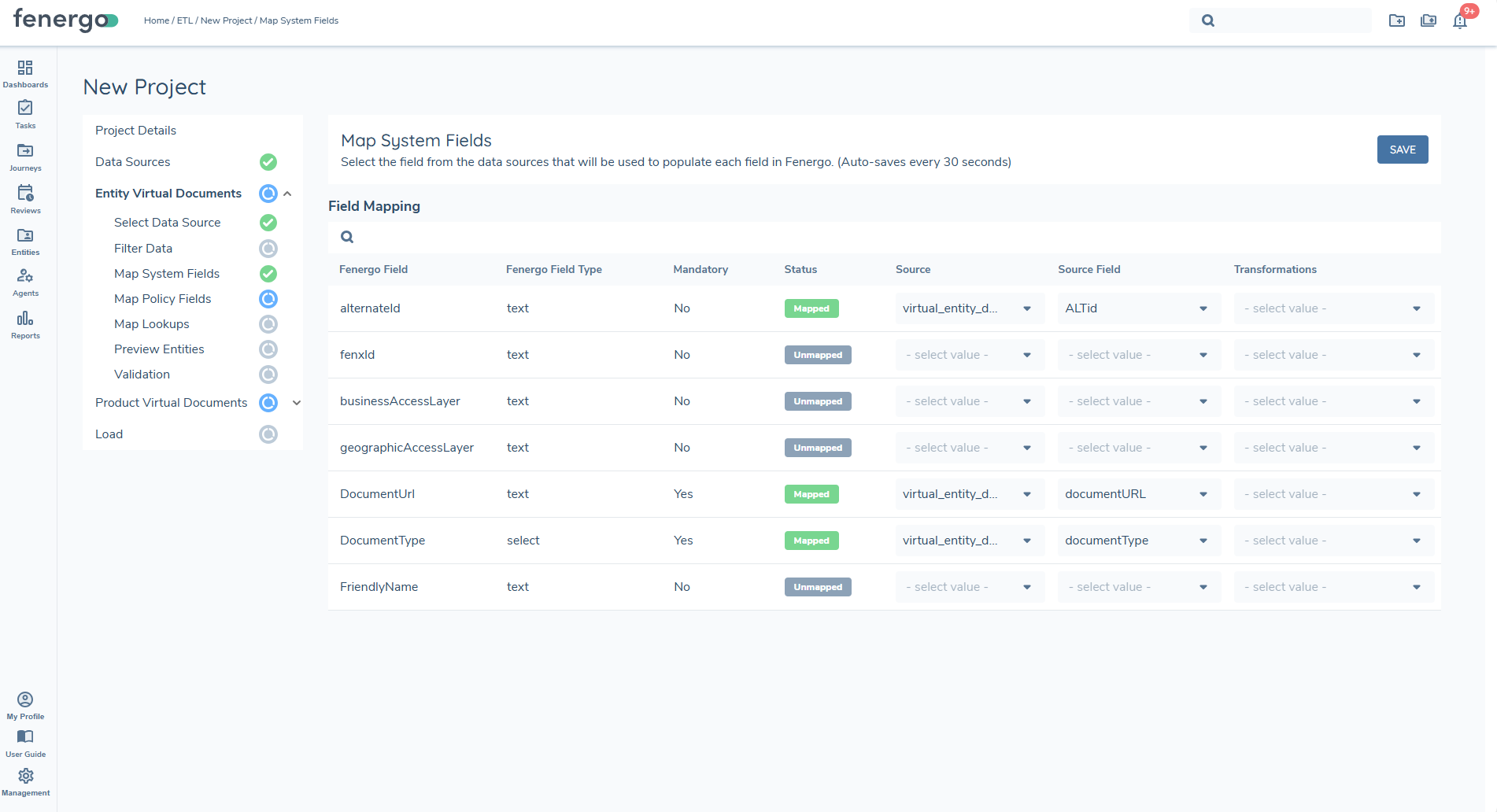Viewport: 1497px width, 812px height.
Task: Open Source dropdown for fenxId row
Action: [969, 355]
